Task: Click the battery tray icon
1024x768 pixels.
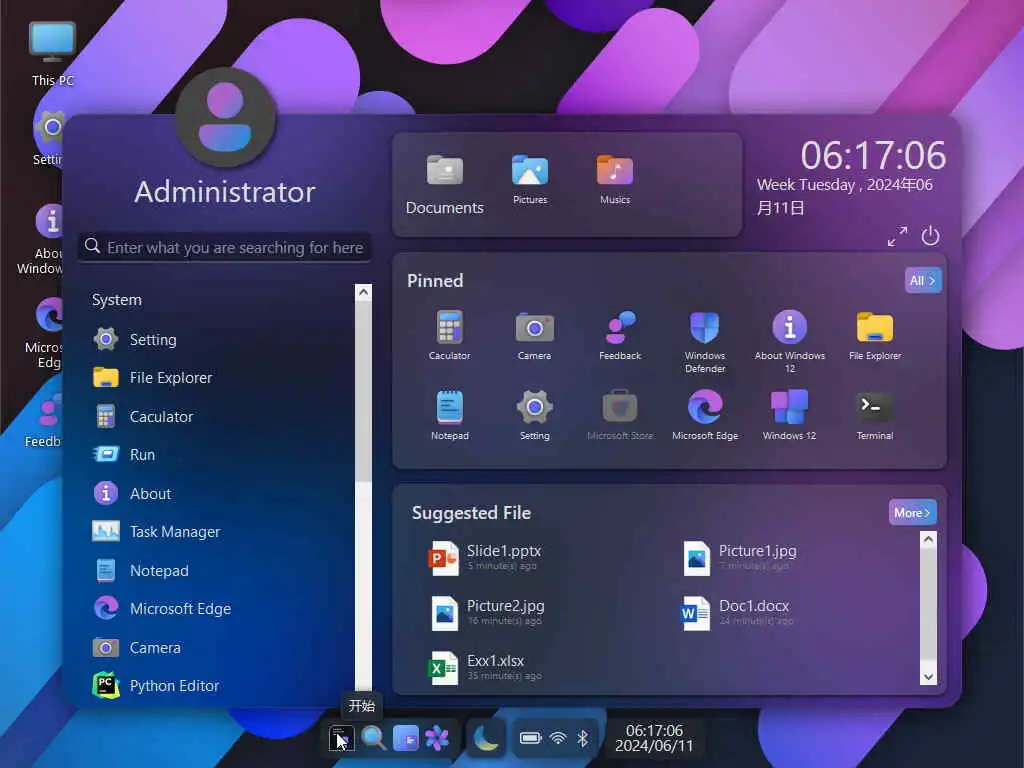Action: pyautogui.click(x=530, y=738)
